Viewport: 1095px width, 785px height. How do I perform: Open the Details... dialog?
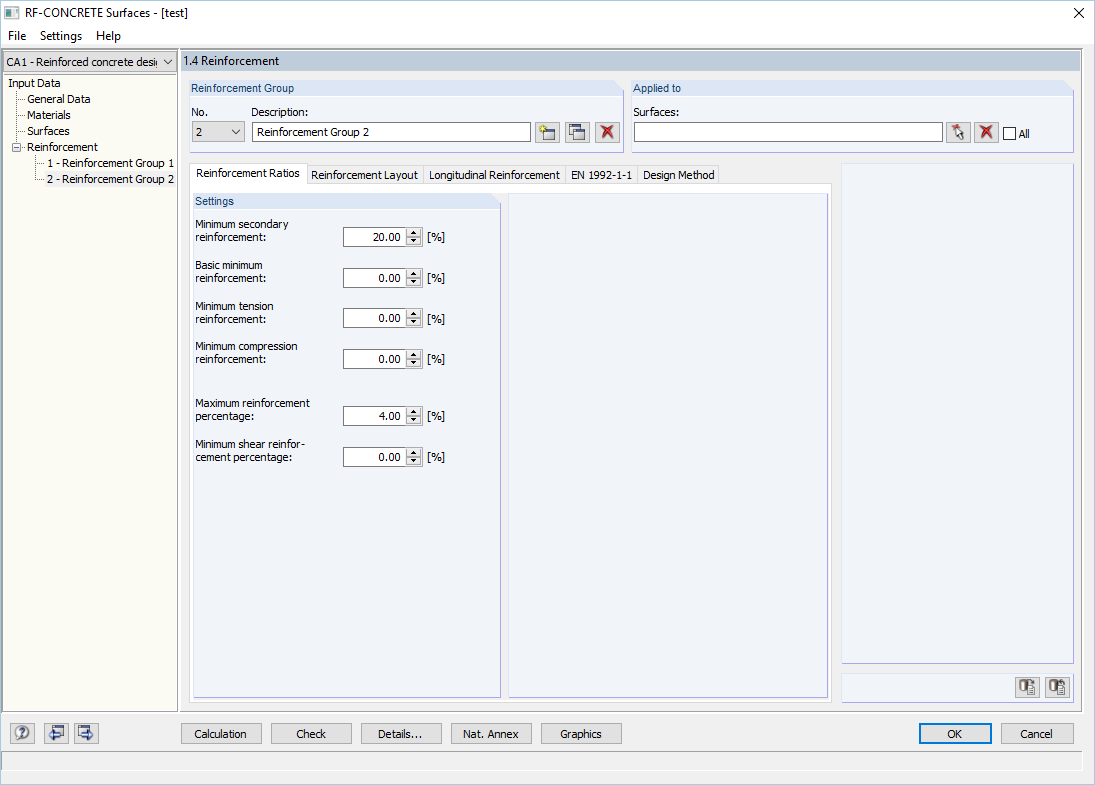click(400, 734)
